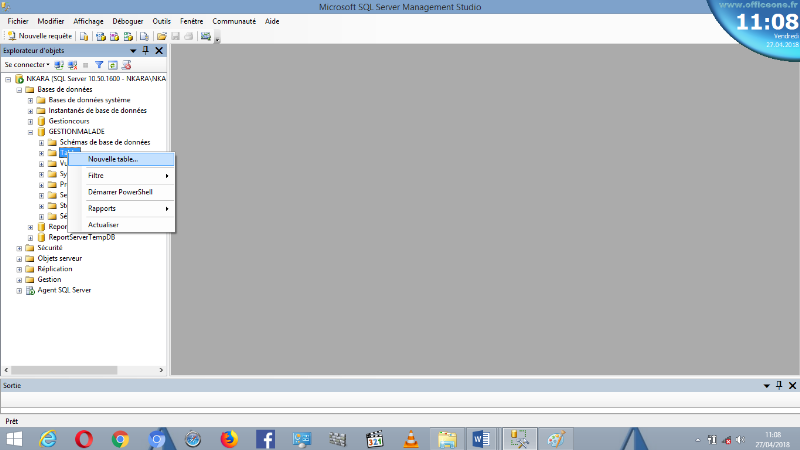This screenshot has height=450, width=800.
Task: Open the Aide menu
Action: tap(272, 21)
